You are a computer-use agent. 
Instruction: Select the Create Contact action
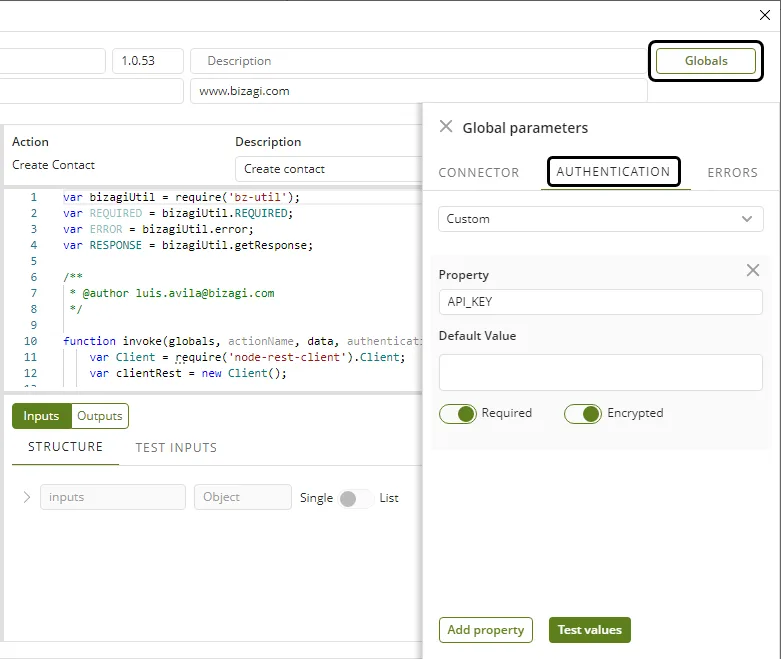(53, 165)
